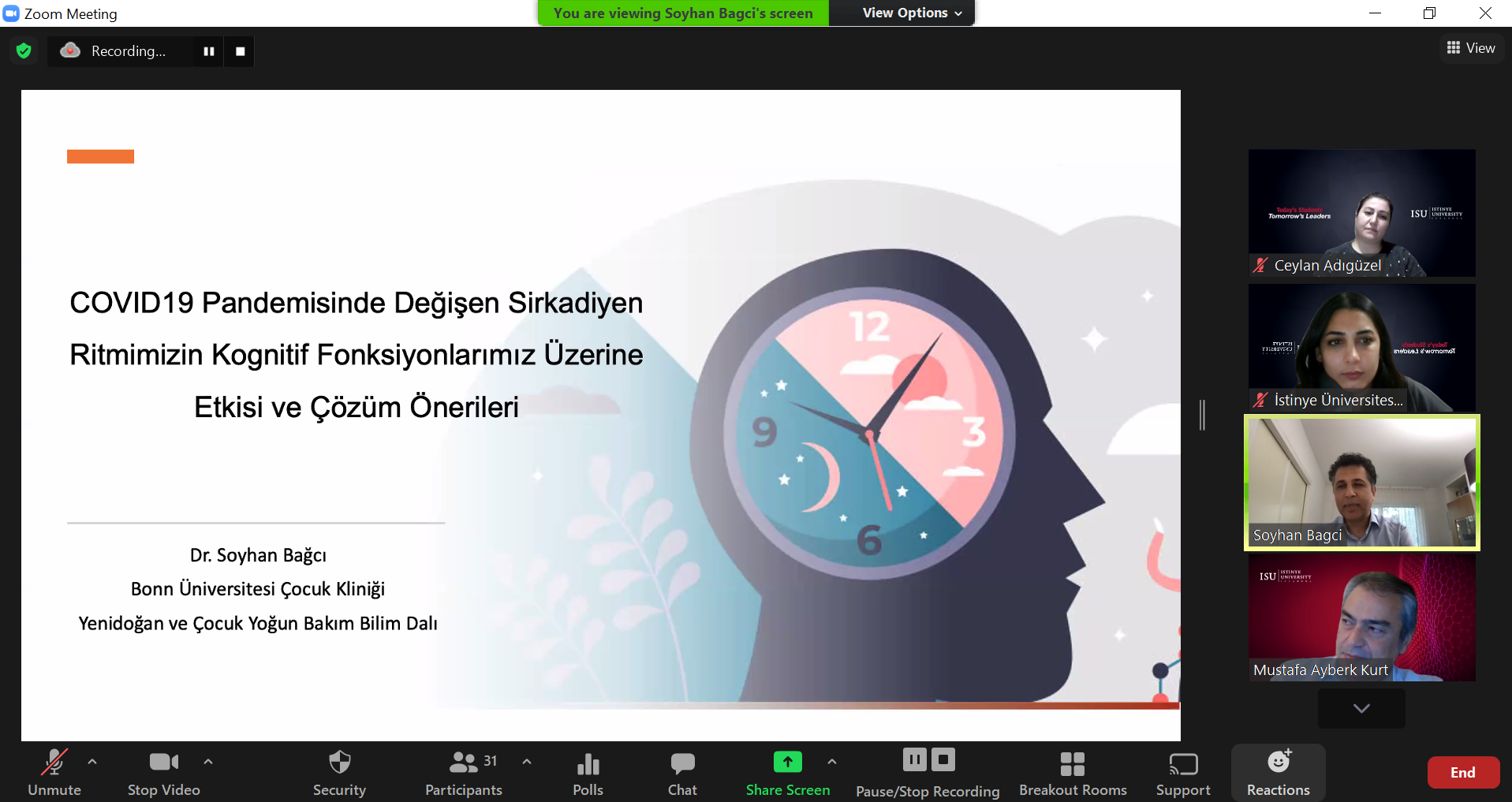Unmute the microphone

(54, 763)
